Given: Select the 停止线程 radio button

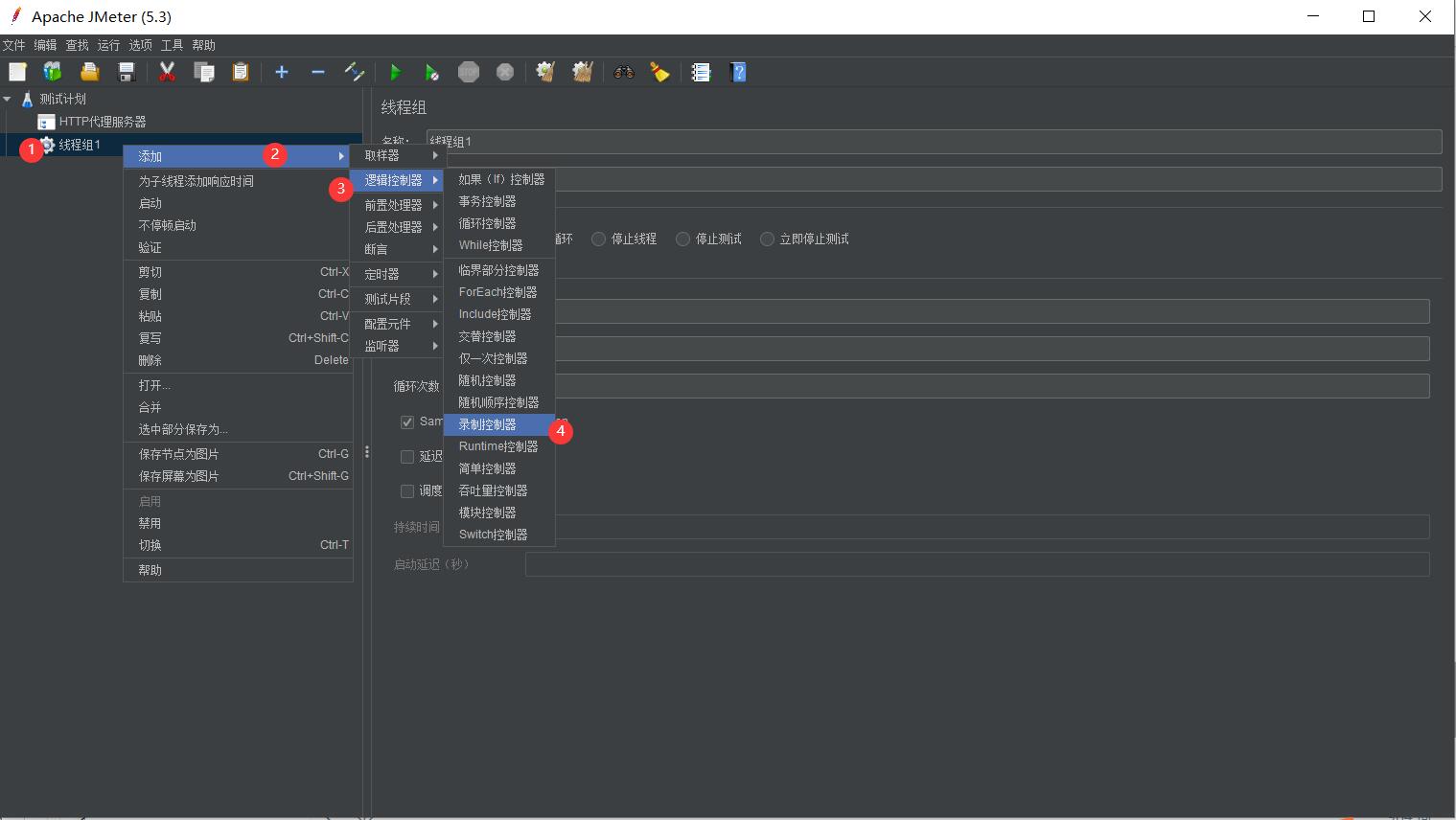Looking at the screenshot, I should click(599, 239).
